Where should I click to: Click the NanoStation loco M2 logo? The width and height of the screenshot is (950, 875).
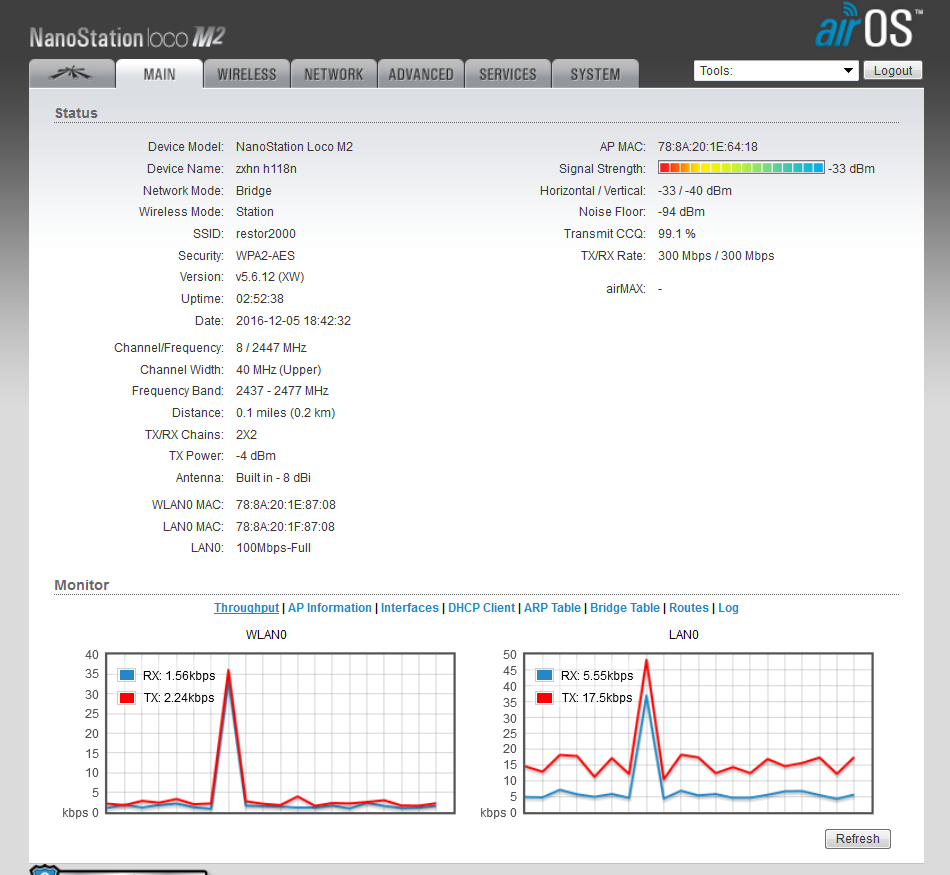[x=127, y=38]
